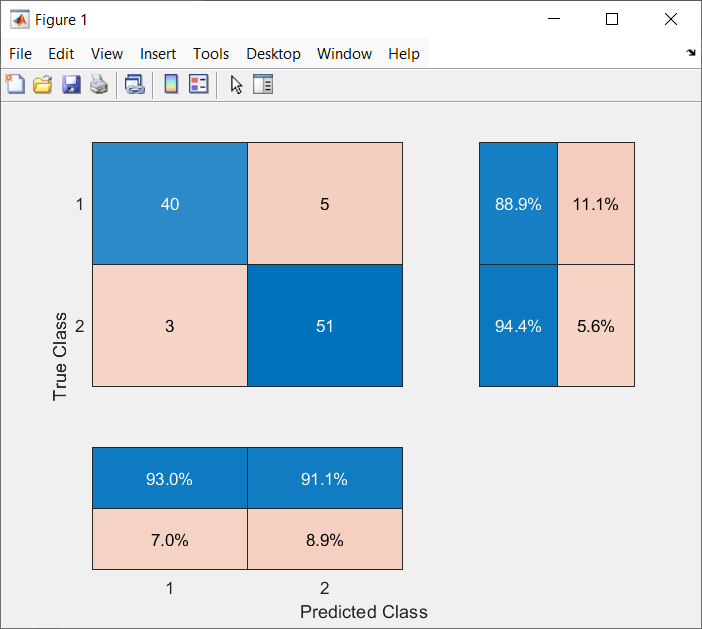Open the Tools menu
702x629 pixels.
click(x=211, y=54)
